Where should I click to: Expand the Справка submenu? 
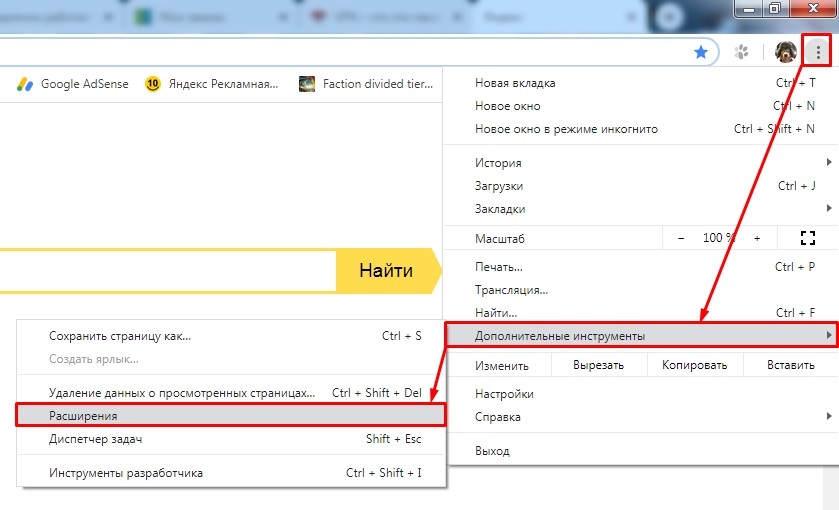point(642,417)
